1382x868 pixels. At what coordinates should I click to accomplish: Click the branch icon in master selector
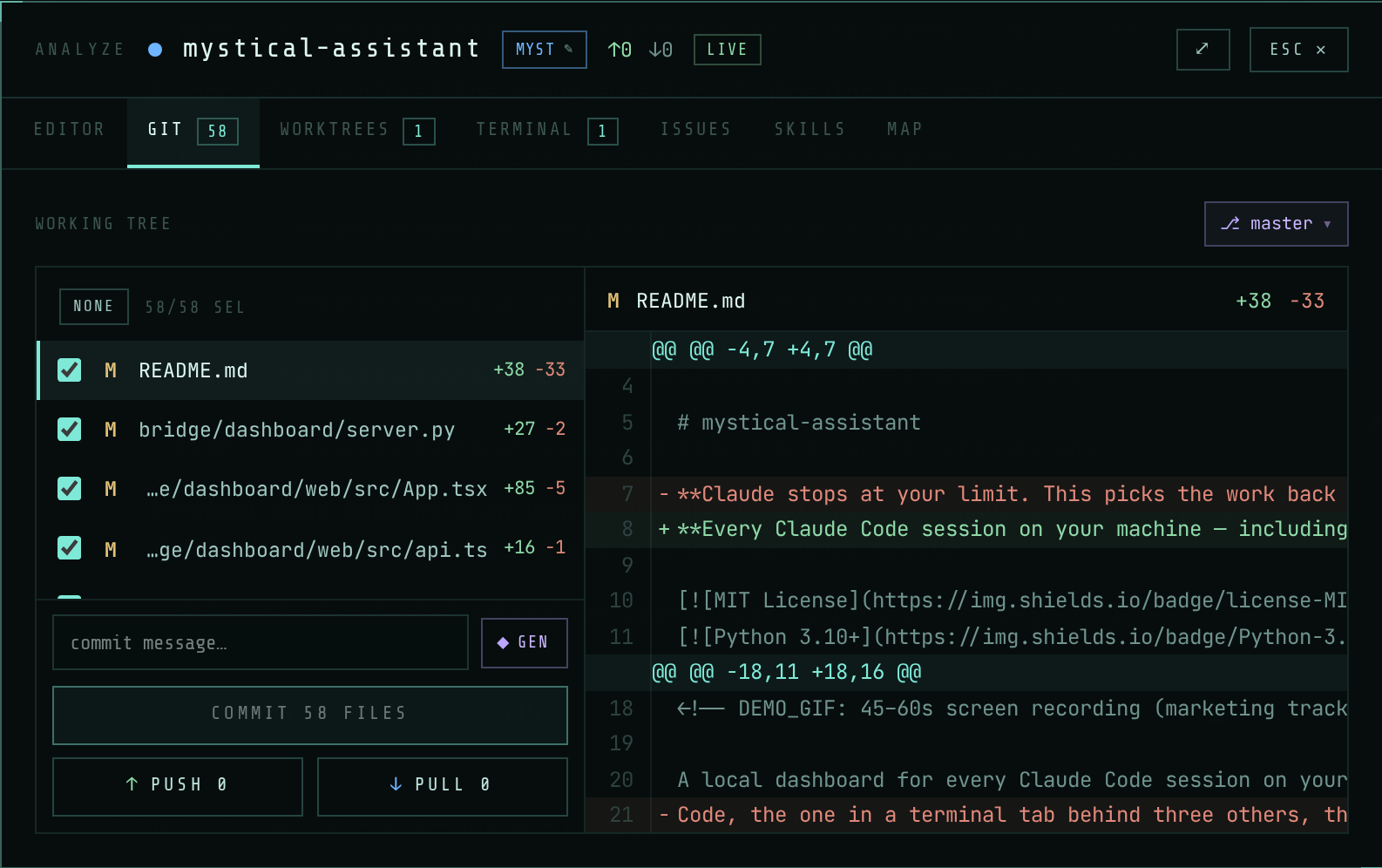[1230, 224]
